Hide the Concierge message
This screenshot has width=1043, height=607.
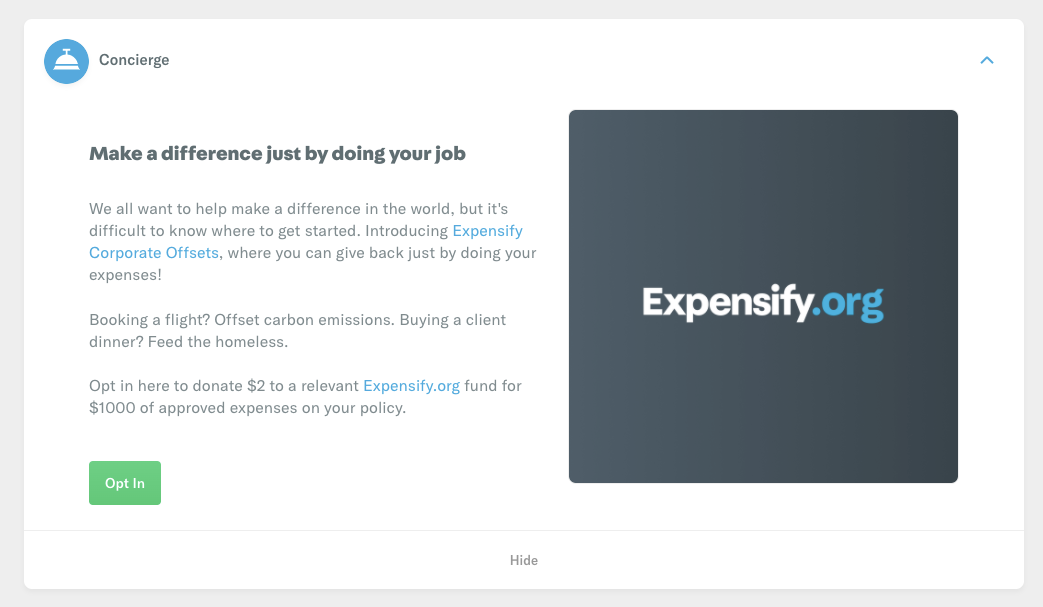pos(523,560)
